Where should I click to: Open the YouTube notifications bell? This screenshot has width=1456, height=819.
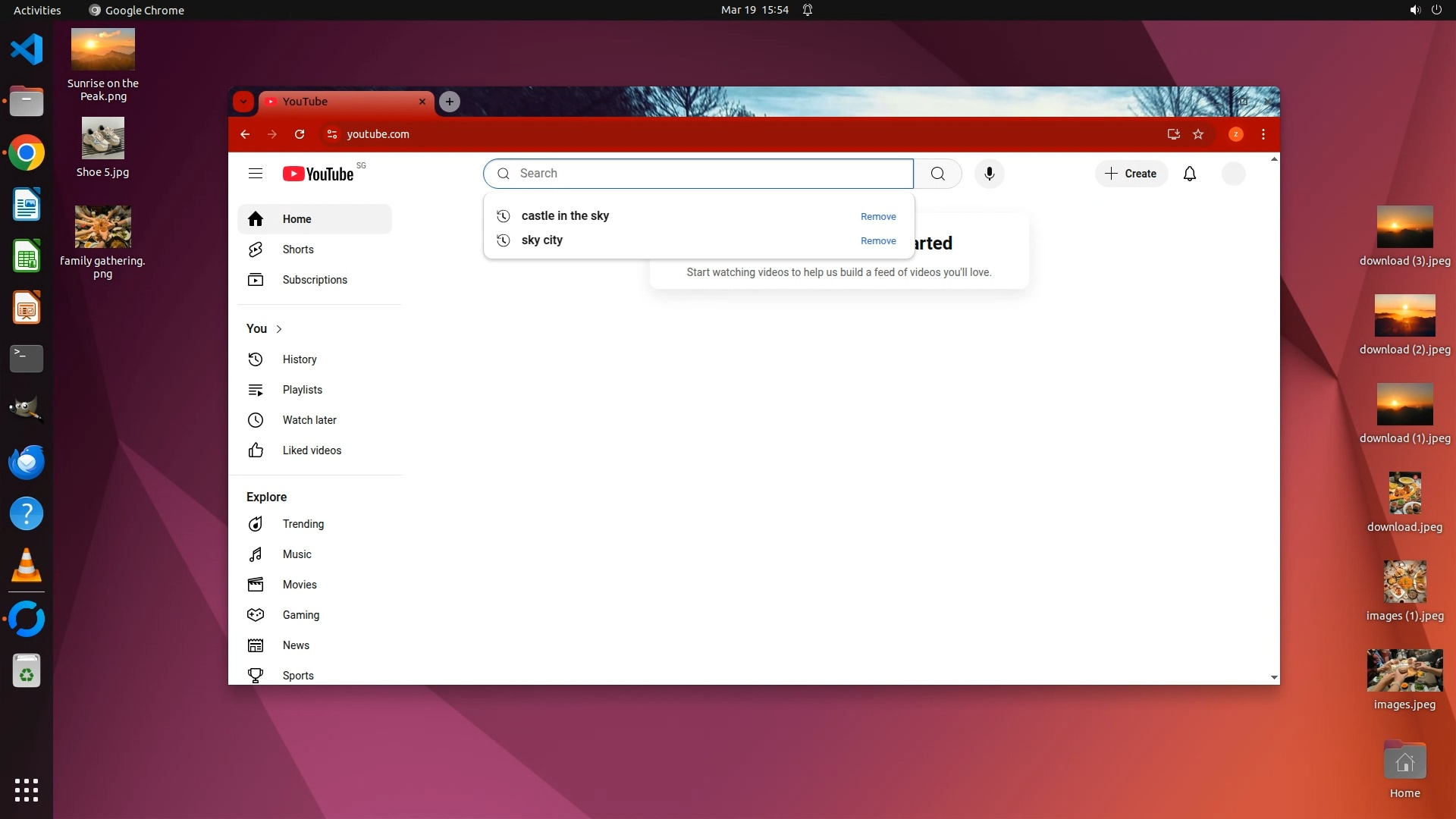point(1189,174)
